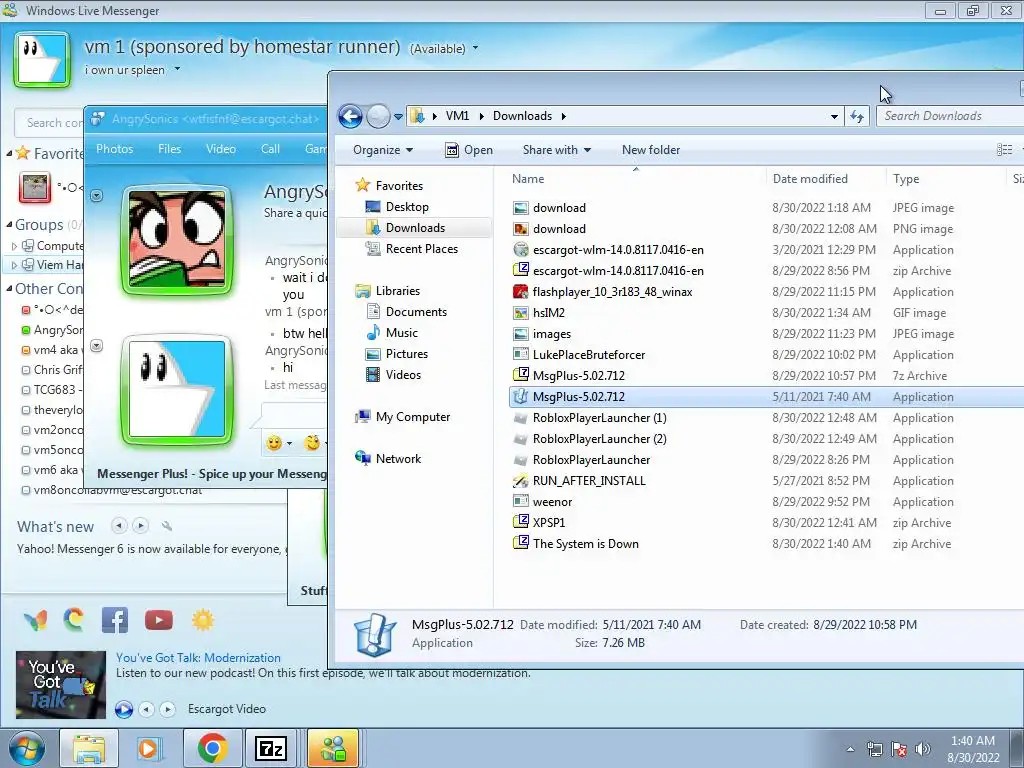Collapse AngrySonics display picture in chat
The height and width of the screenshot is (768, 1024).
click(97, 195)
